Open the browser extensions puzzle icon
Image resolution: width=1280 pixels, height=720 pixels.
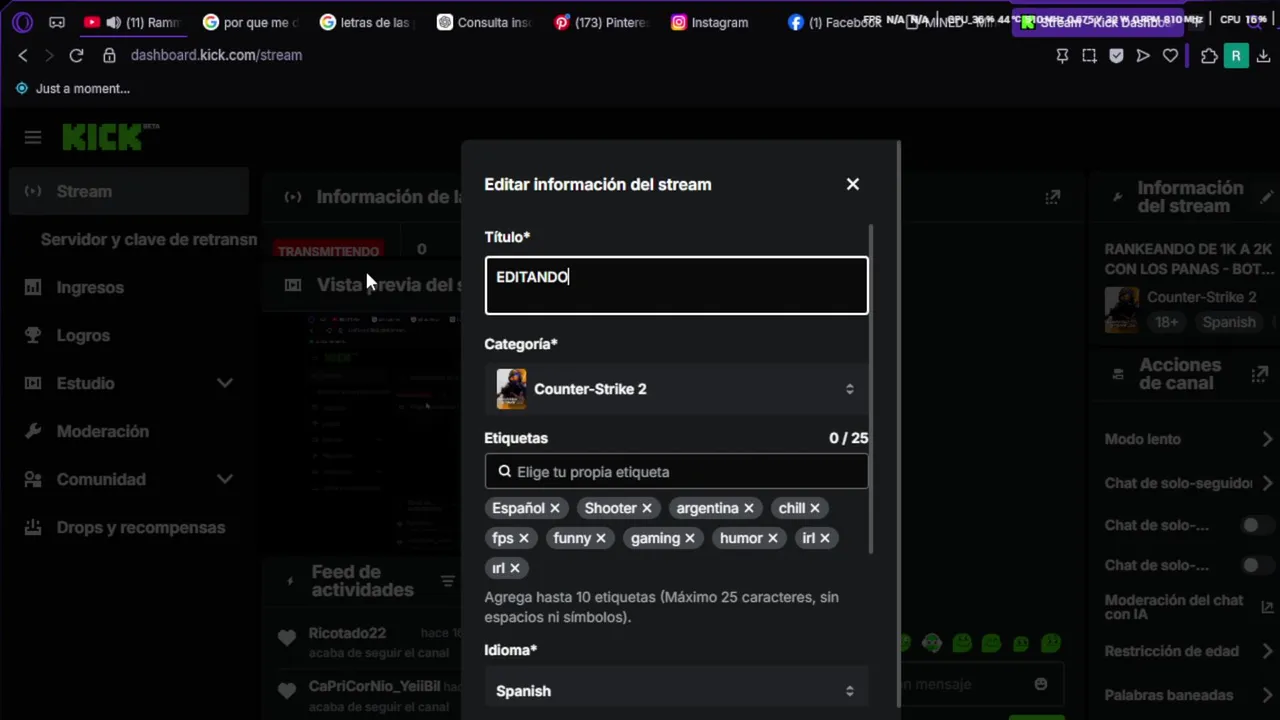click(x=1209, y=56)
